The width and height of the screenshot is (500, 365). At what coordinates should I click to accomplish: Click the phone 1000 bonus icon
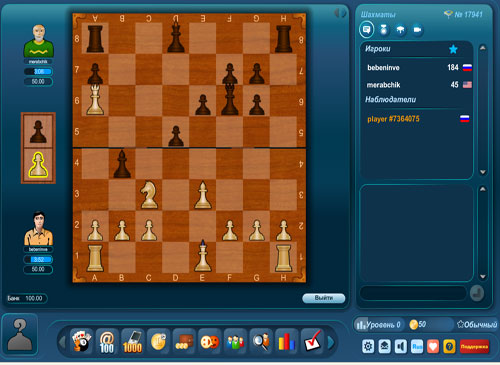(x=133, y=341)
